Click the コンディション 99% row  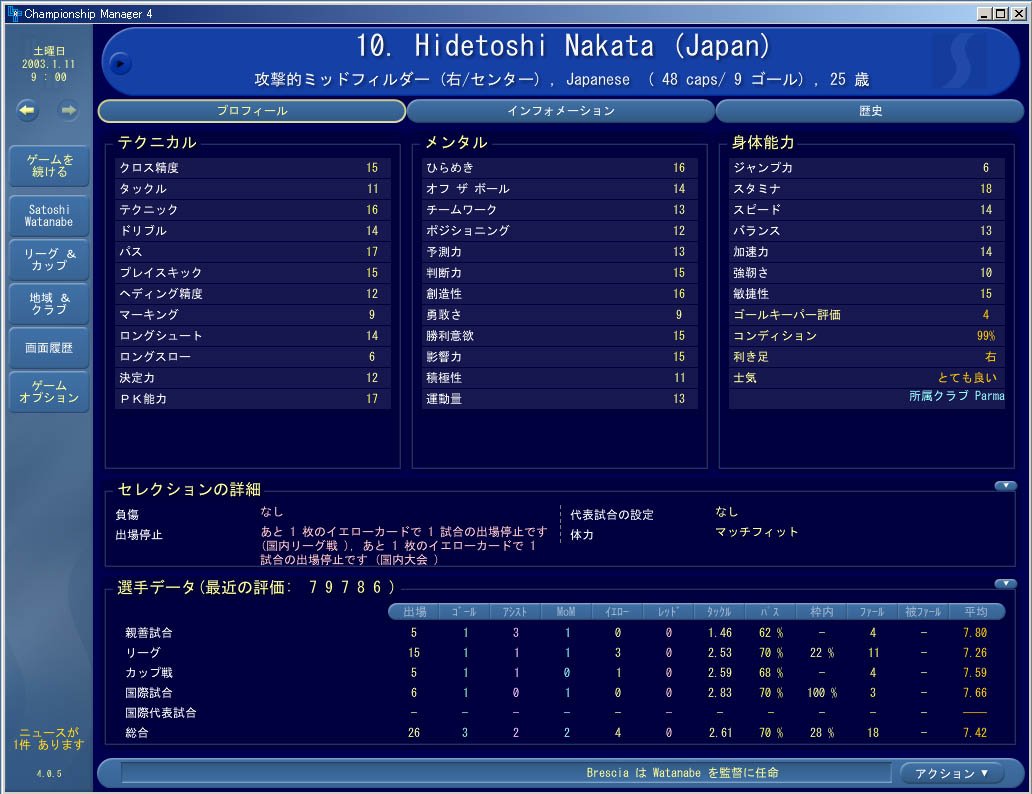click(867, 336)
